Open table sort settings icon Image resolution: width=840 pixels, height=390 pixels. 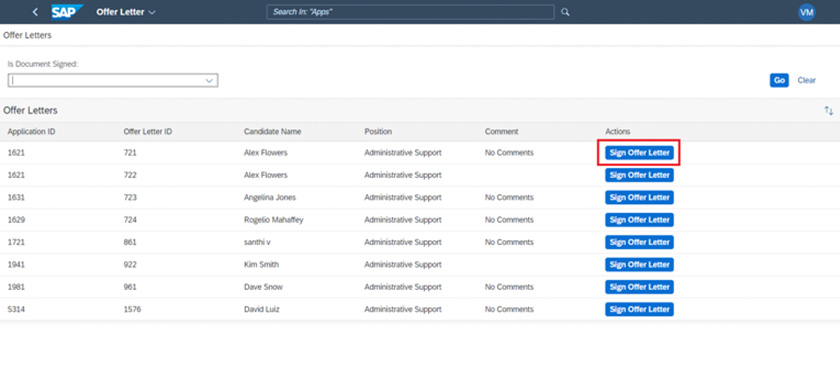(x=829, y=111)
